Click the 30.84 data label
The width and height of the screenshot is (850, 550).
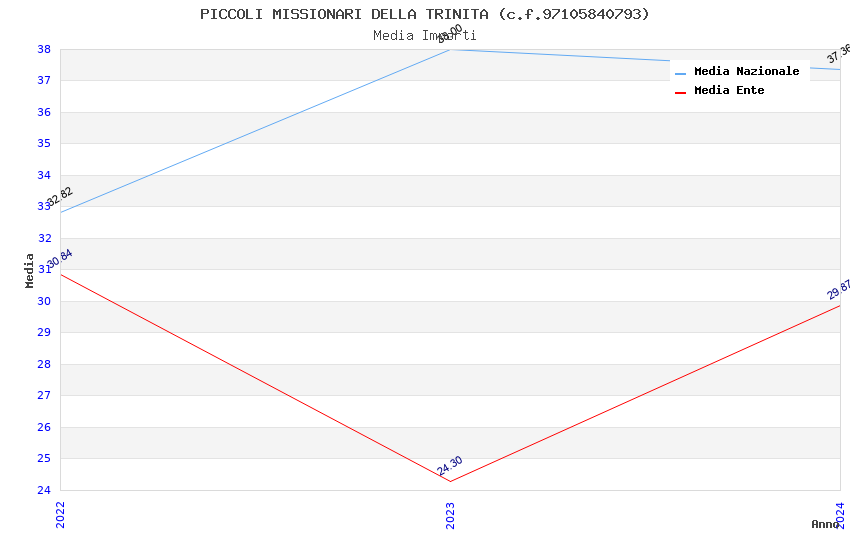60,259
